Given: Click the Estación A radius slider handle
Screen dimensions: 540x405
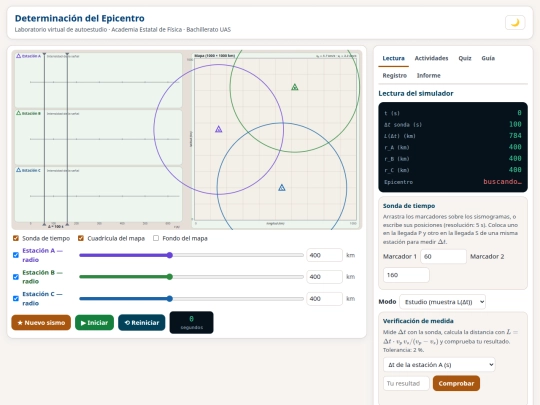Looking at the screenshot, I should (169, 255).
